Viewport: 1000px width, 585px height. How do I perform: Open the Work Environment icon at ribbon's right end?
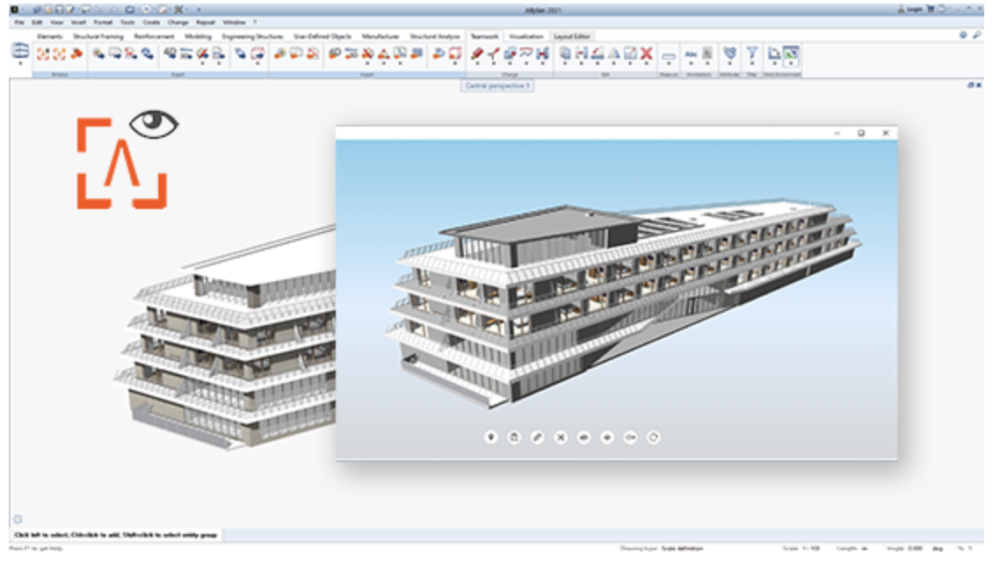coord(789,52)
